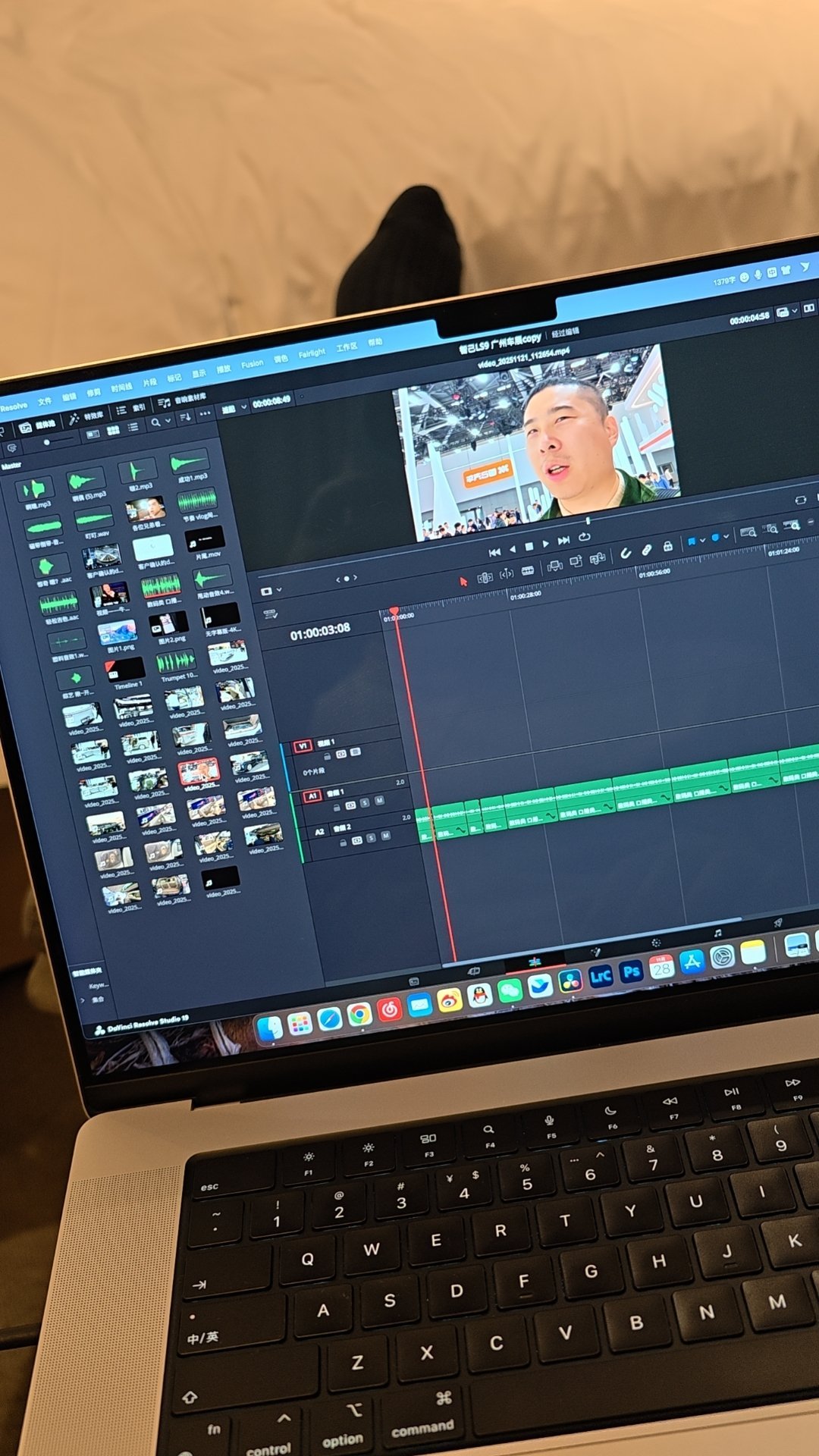Open the 音响素材库 (Sound Library) panel
The width and height of the screenshot is (819, 1456).
(x=182, y=400)
